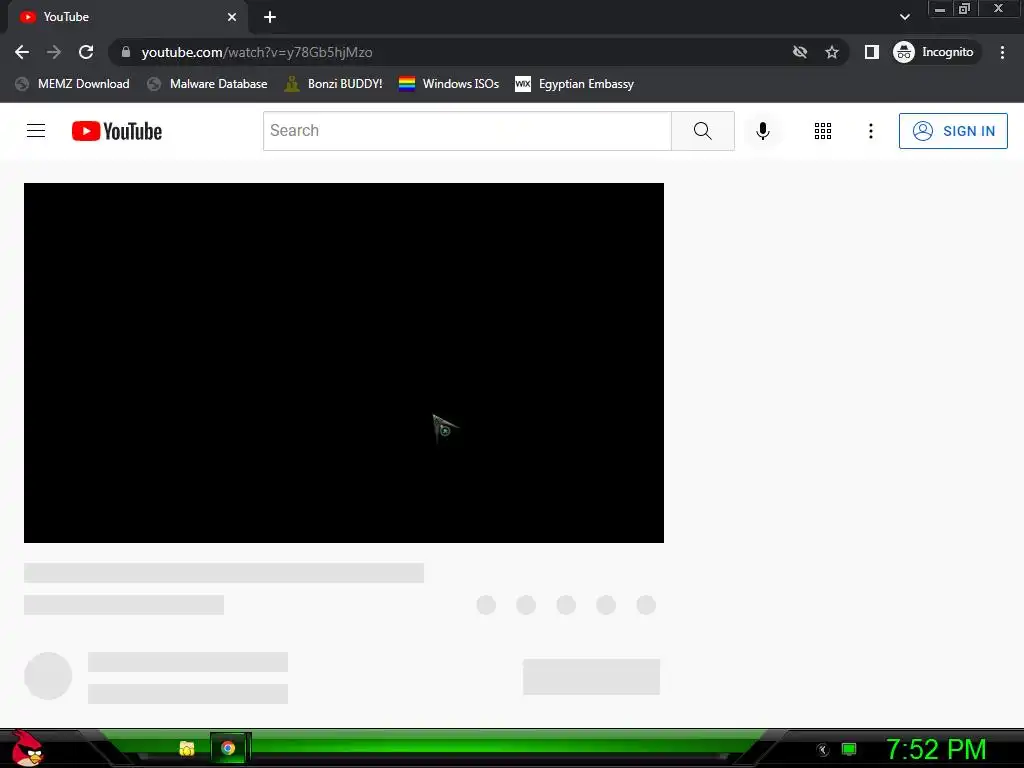Open the Chrome side panel icon

[871, 52]
